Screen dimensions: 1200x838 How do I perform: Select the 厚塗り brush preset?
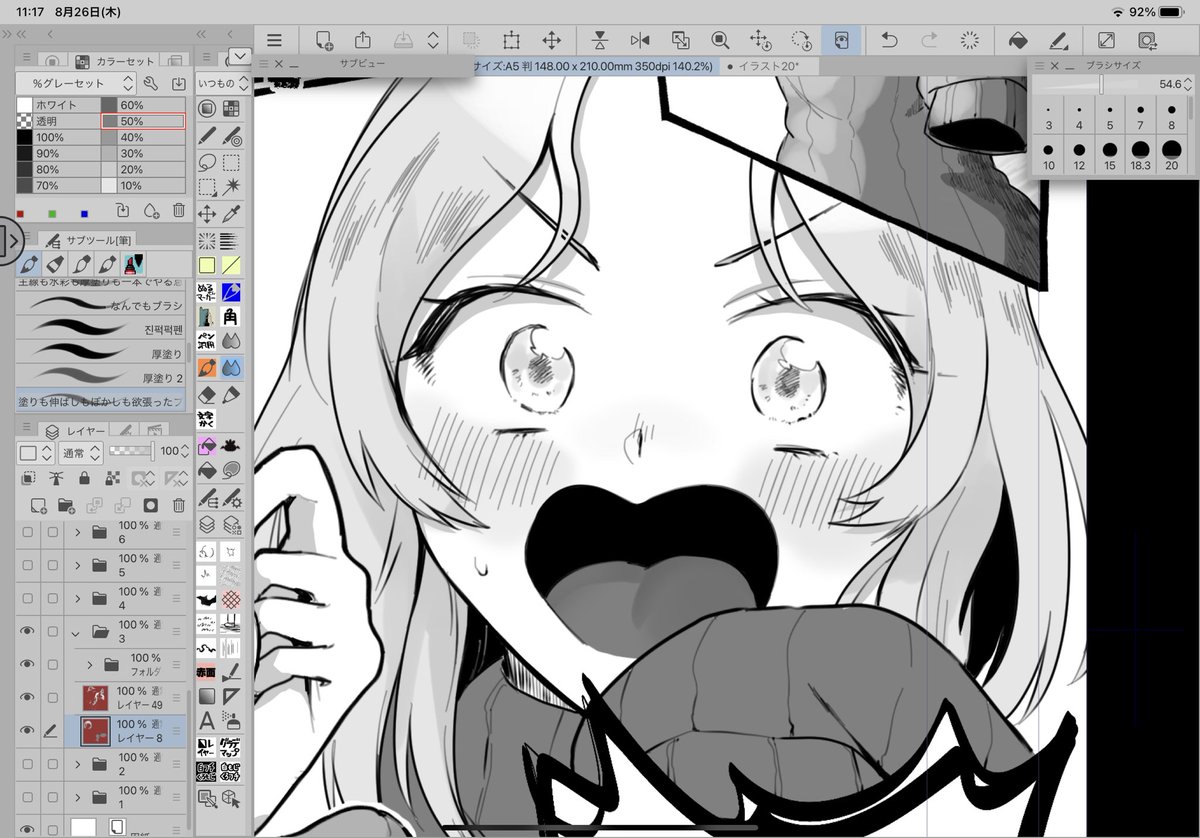(100, 353)
